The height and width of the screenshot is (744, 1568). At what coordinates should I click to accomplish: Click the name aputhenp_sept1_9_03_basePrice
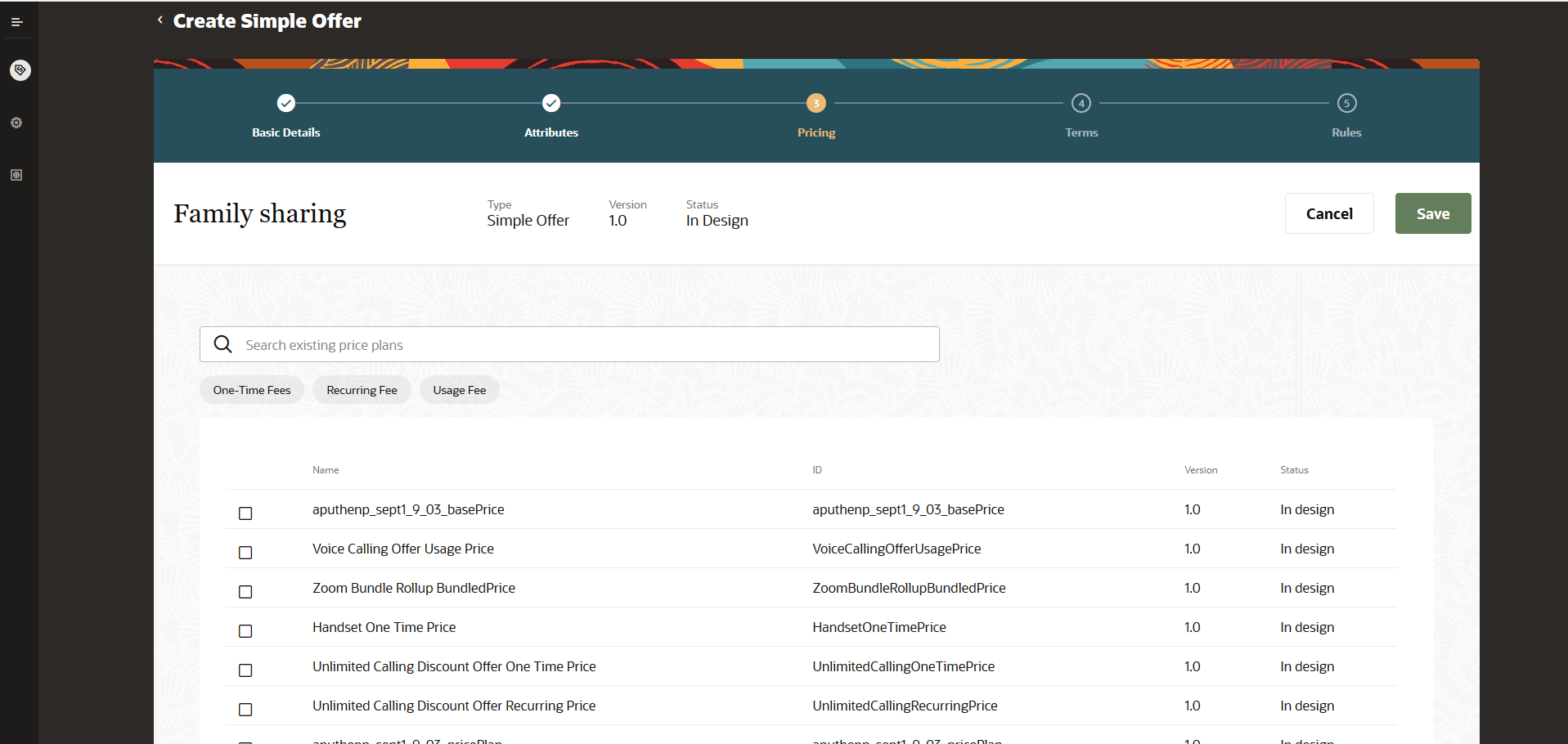point(408,509)
